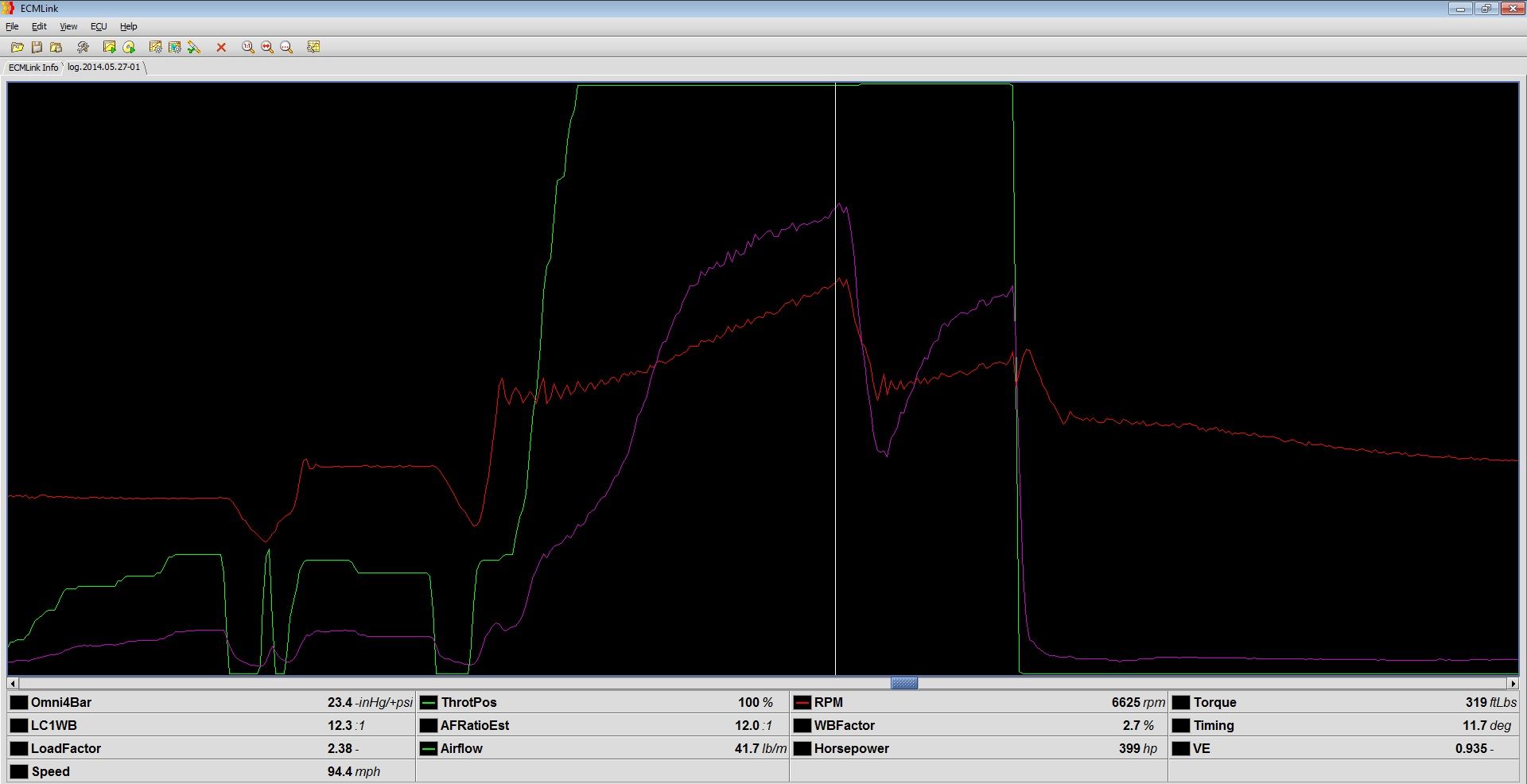Viewport: 1527px width, 784px height.
Task: Click the magnifier with ellipsis icon
Action: click(x=286, y=47)
